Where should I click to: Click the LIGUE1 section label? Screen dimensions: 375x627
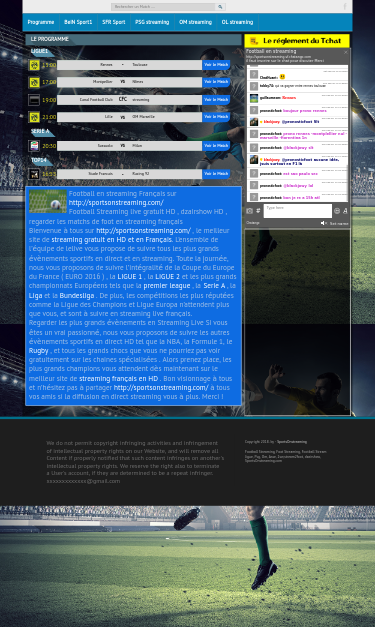40,51
